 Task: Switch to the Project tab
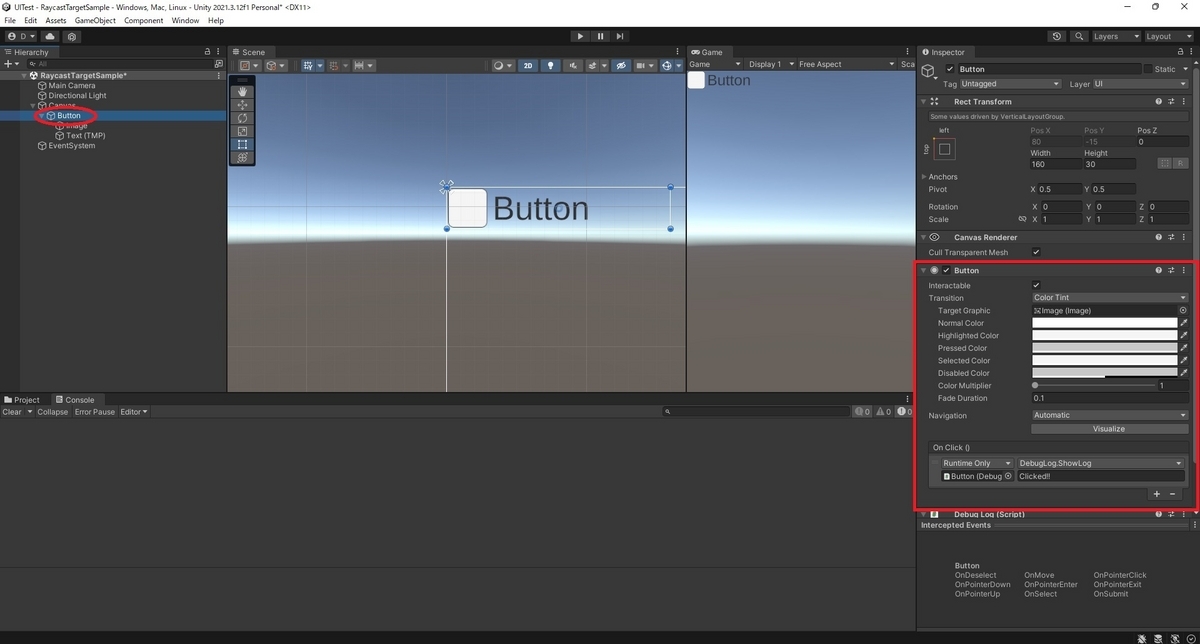(x=22, y=400)
